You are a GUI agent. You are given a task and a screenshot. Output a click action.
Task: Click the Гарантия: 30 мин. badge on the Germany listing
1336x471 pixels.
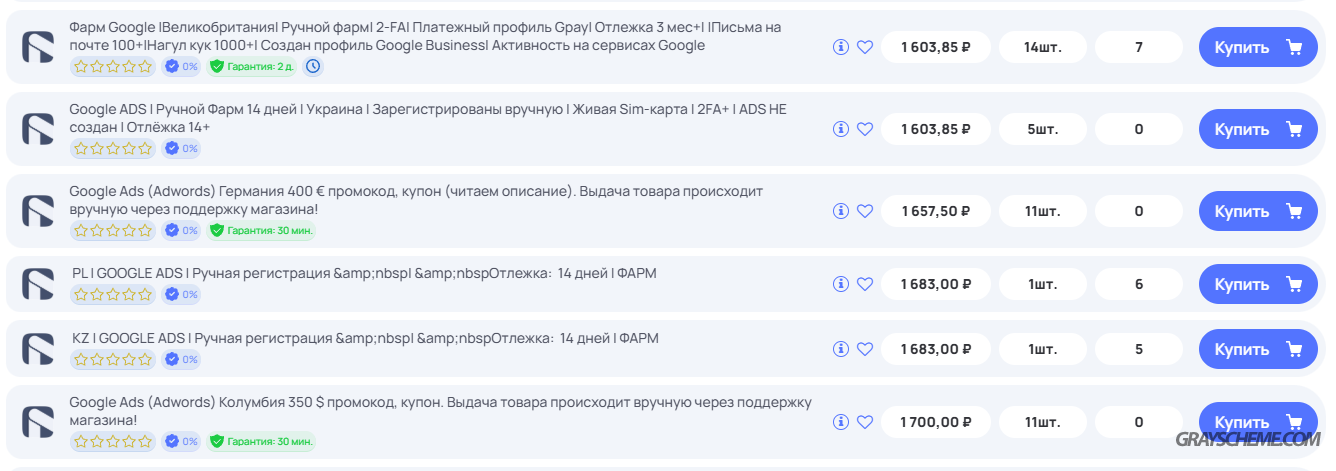click(x=262, y=230)
